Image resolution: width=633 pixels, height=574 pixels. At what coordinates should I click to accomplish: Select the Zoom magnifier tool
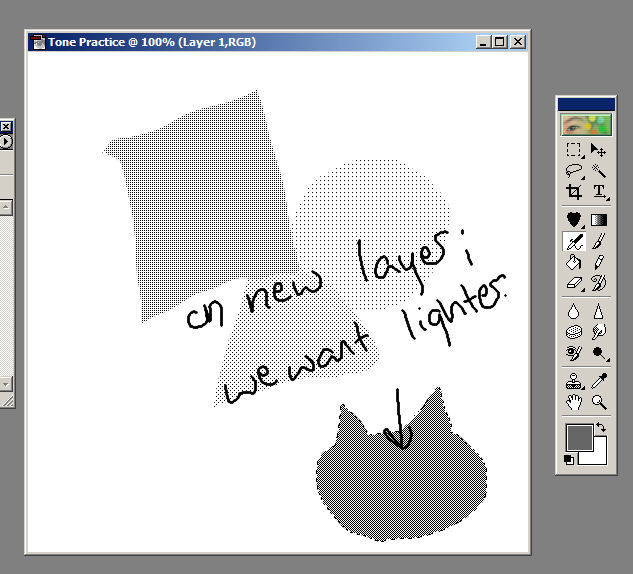click(598, 402)
